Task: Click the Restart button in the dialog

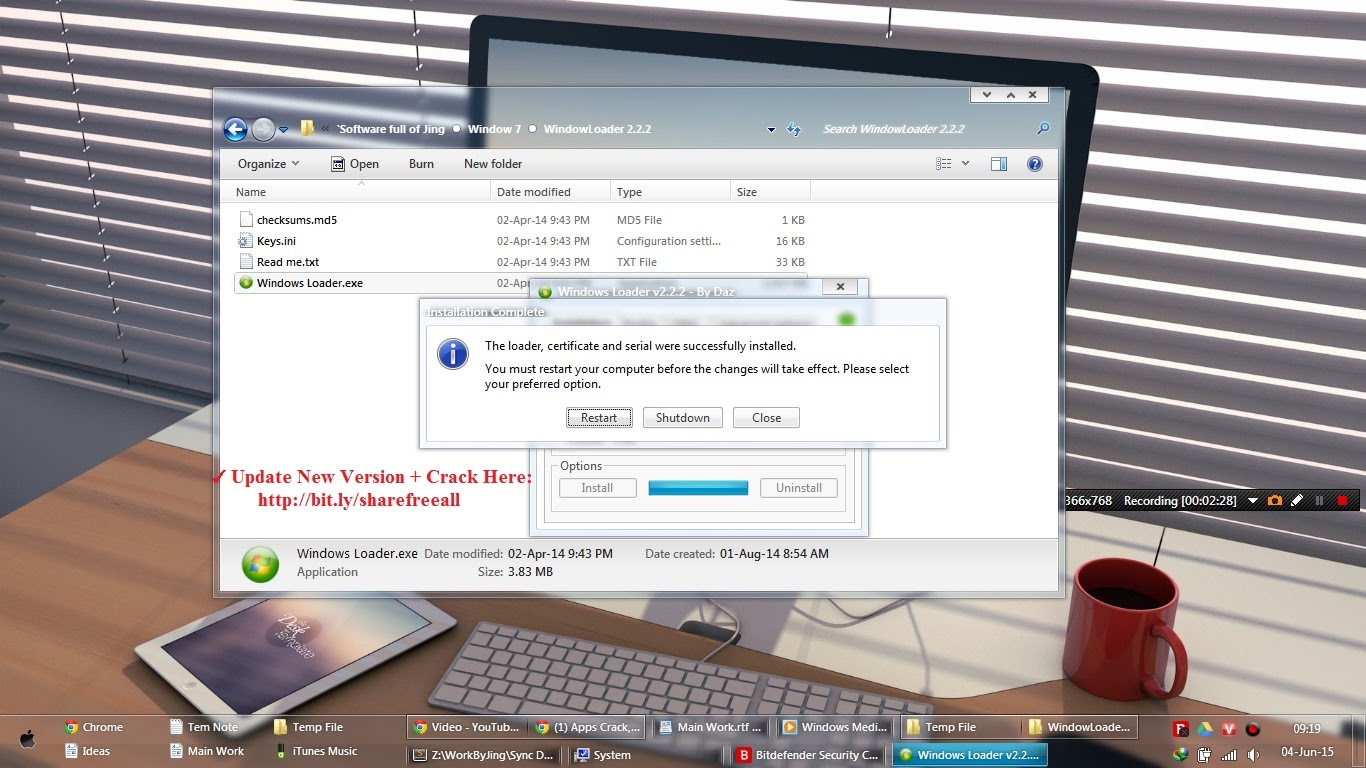Action: pos(599,418)
